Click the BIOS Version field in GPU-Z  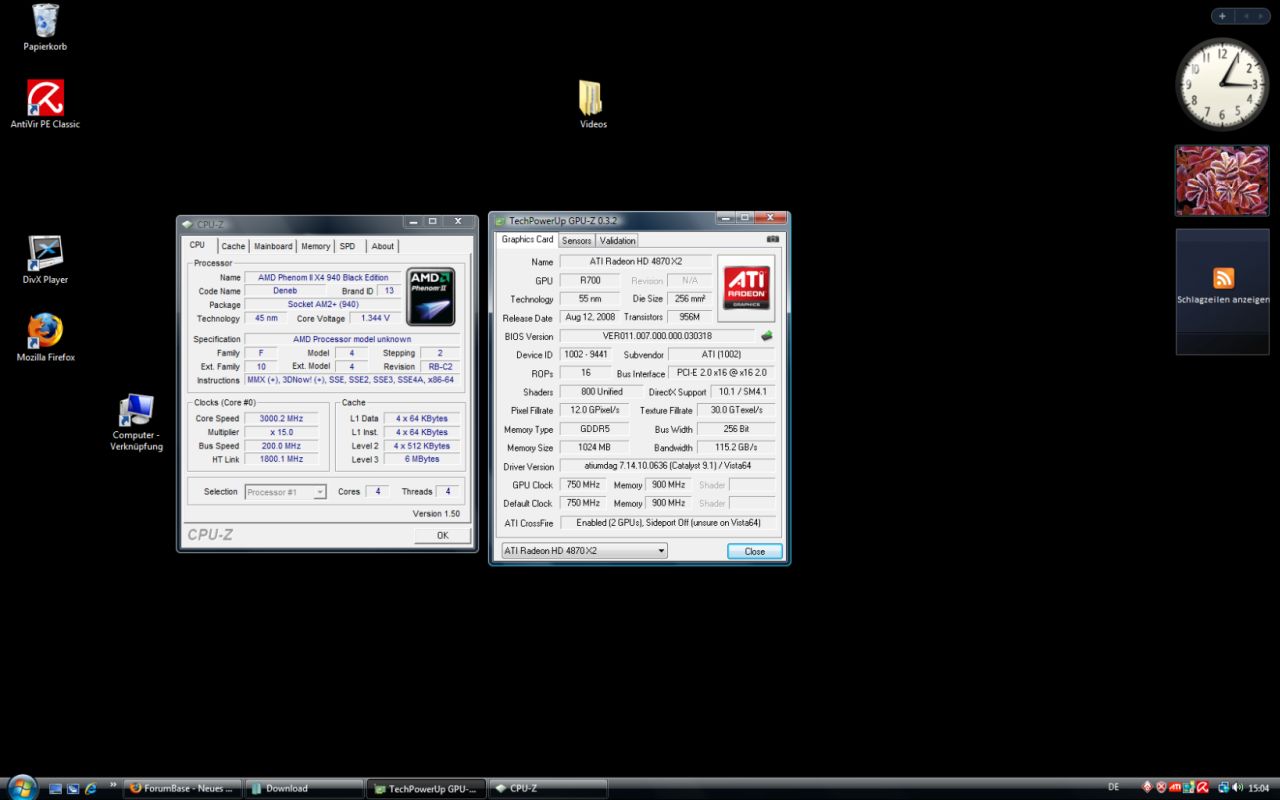click(x=657, y=336)
